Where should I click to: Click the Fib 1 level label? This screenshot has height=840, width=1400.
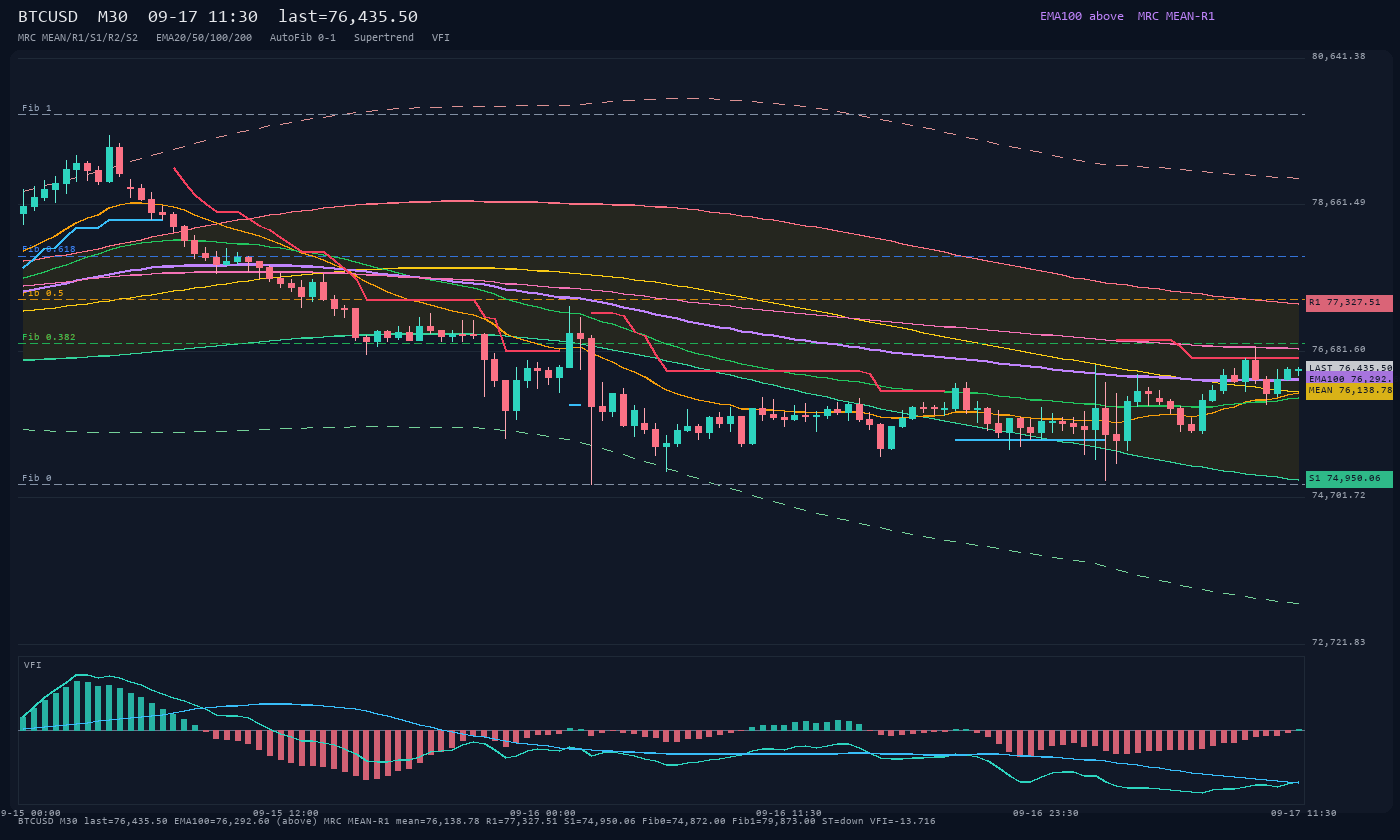(x=37, y=108)
